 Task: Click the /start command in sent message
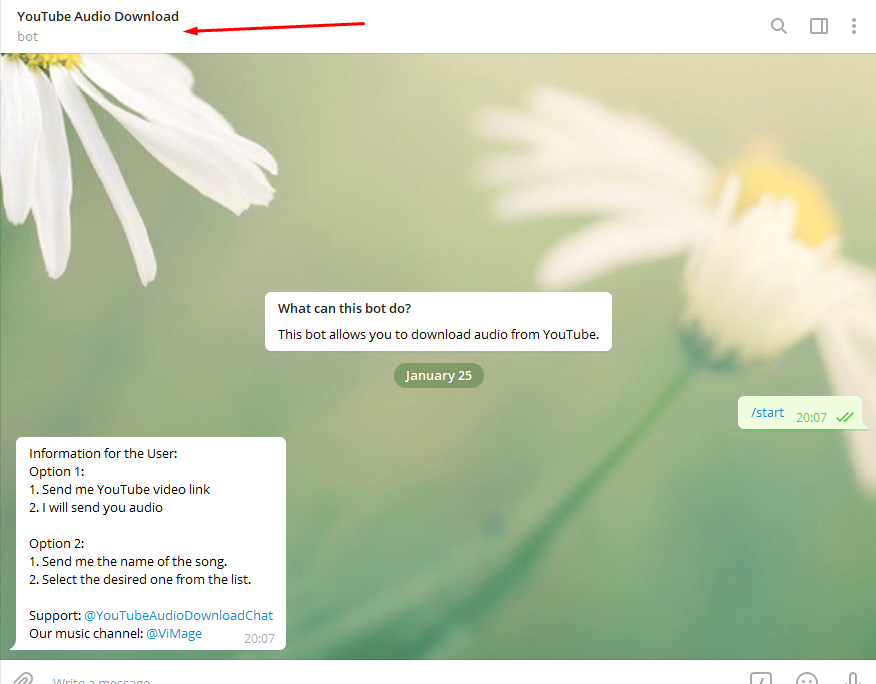click(x=767, y=412)
